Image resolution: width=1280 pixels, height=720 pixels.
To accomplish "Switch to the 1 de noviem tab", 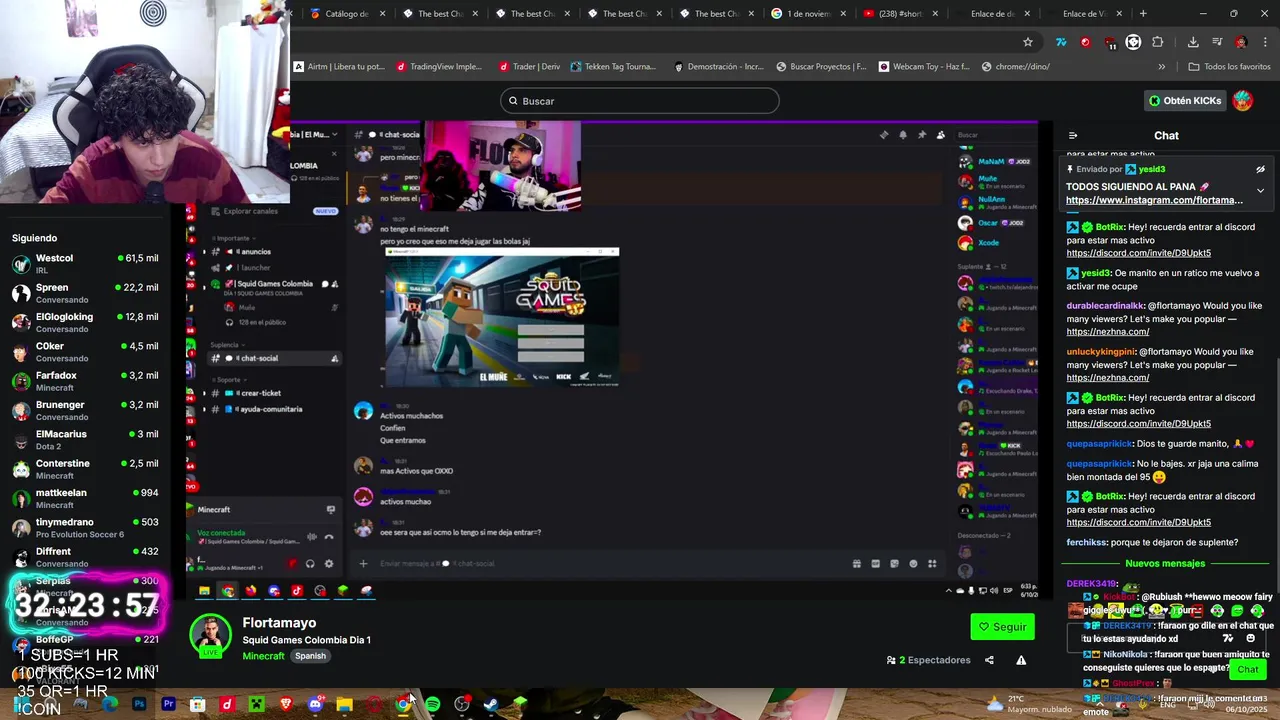I will (x=808, y=14).
